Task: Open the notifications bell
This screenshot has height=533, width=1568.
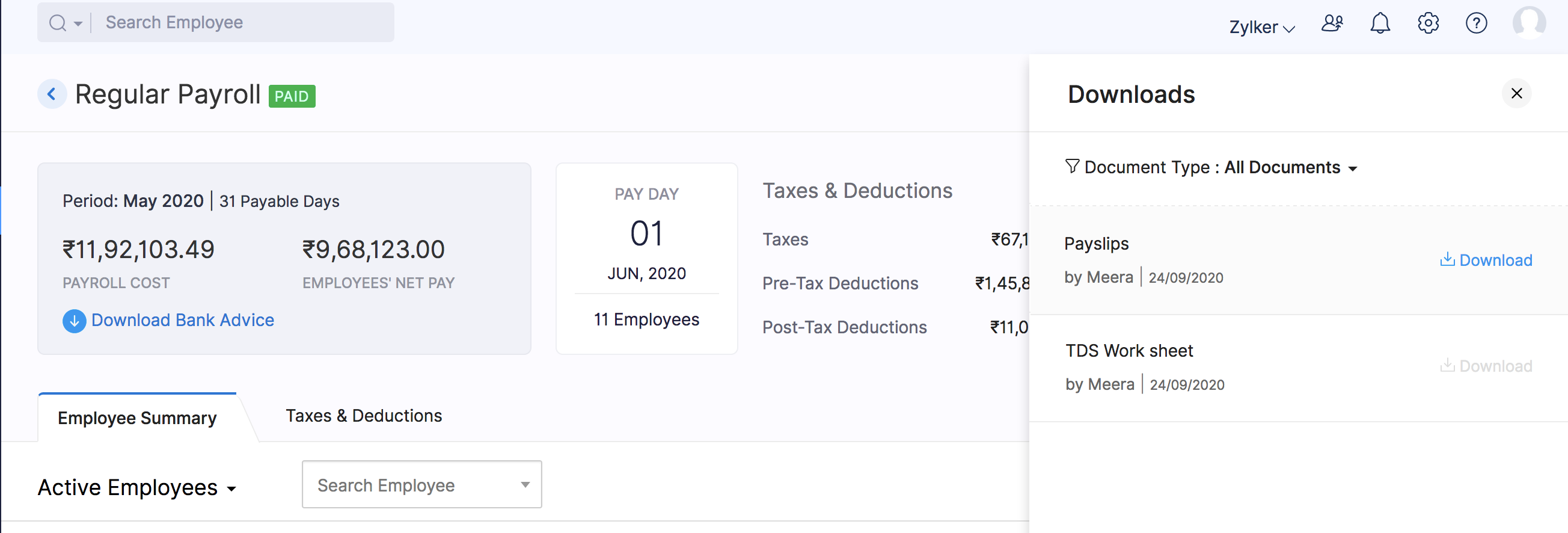Action: coord(1380,23)
